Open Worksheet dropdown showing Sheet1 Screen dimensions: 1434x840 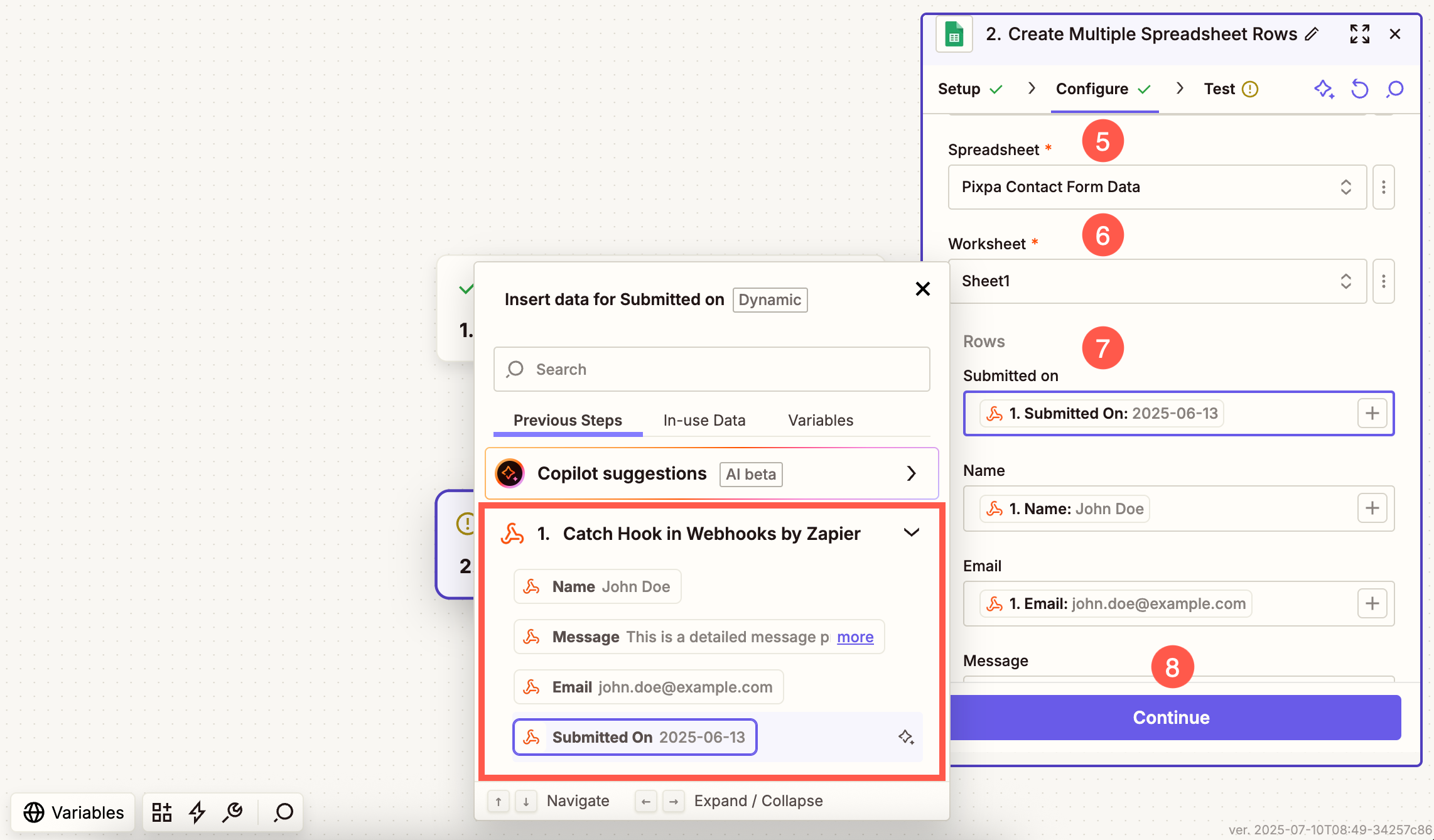[1156, 281]
